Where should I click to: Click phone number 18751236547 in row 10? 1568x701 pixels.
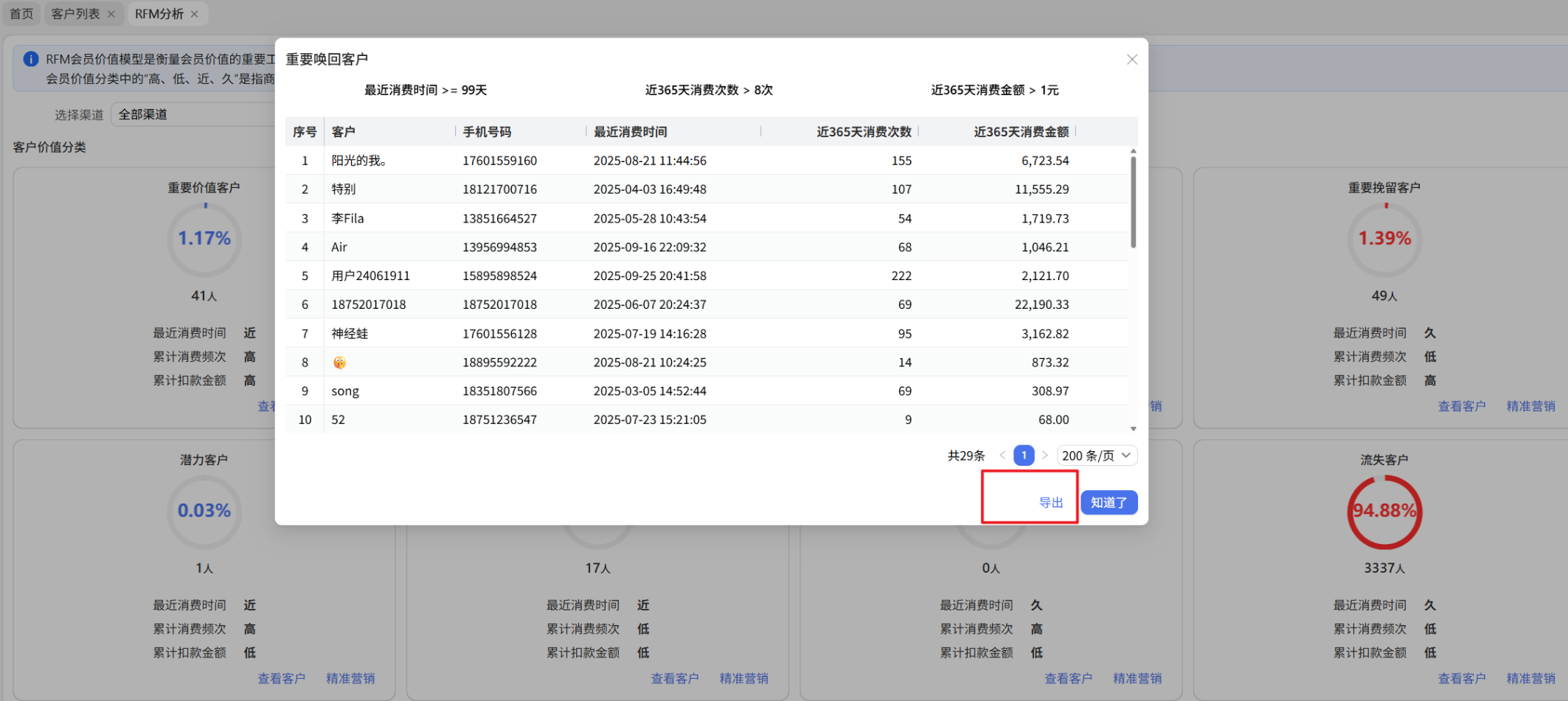point(500,420)
